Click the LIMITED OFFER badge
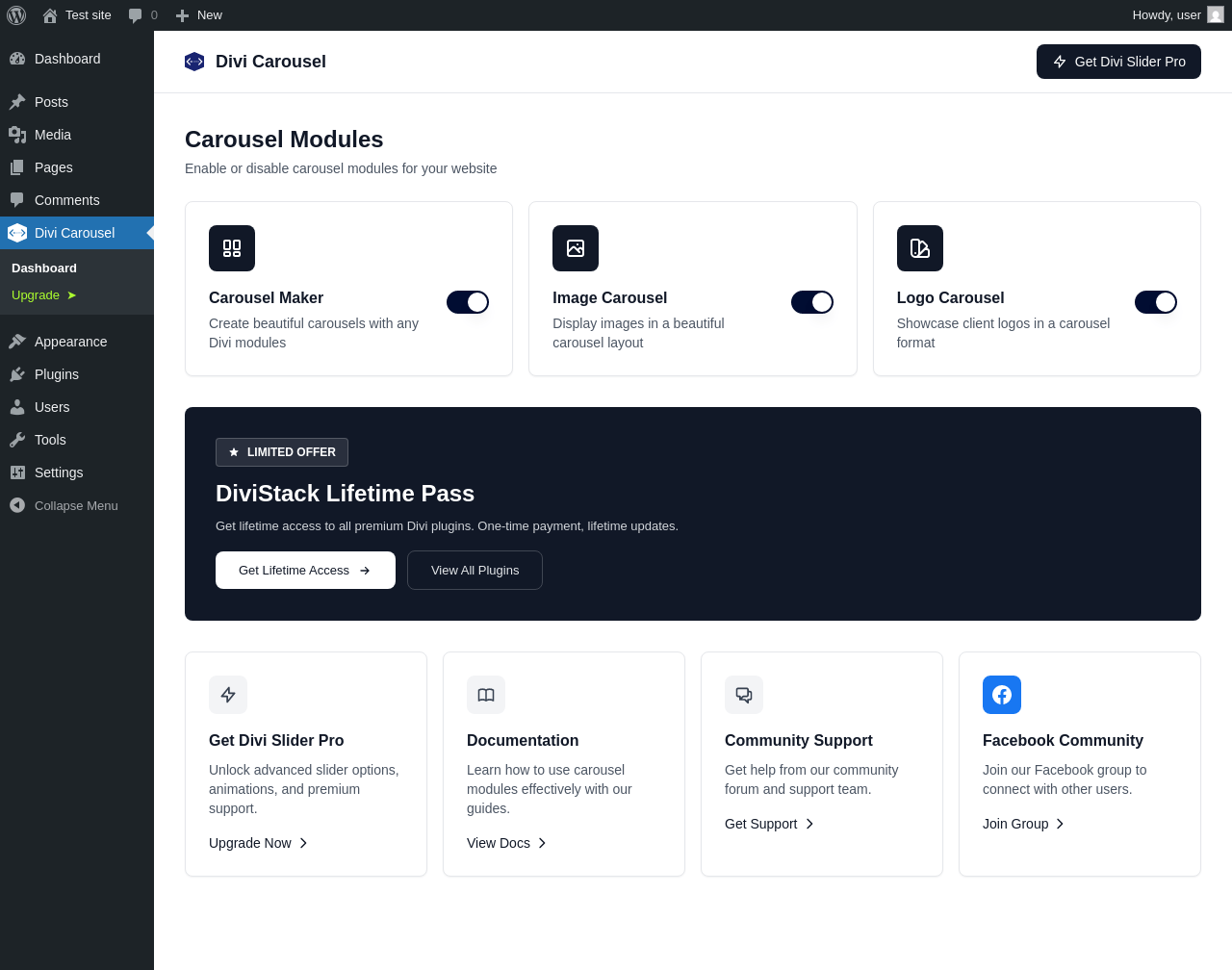This screenshot has height=970, width=1232. click(282, 452)
